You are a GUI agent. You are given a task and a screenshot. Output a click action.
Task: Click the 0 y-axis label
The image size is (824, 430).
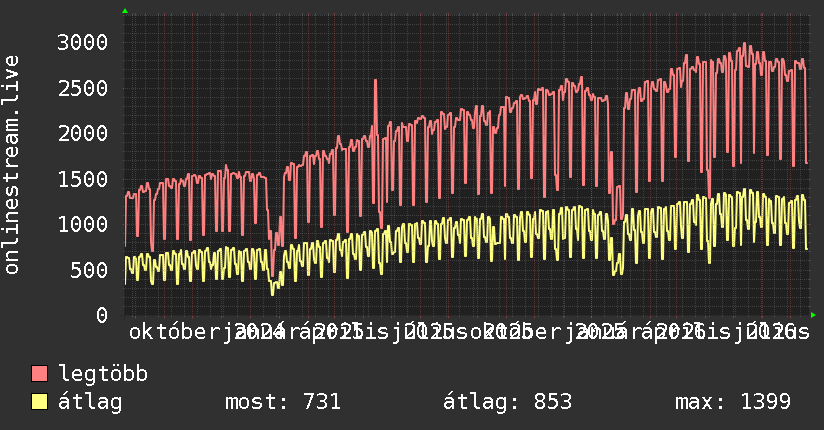tap(102, 315)
